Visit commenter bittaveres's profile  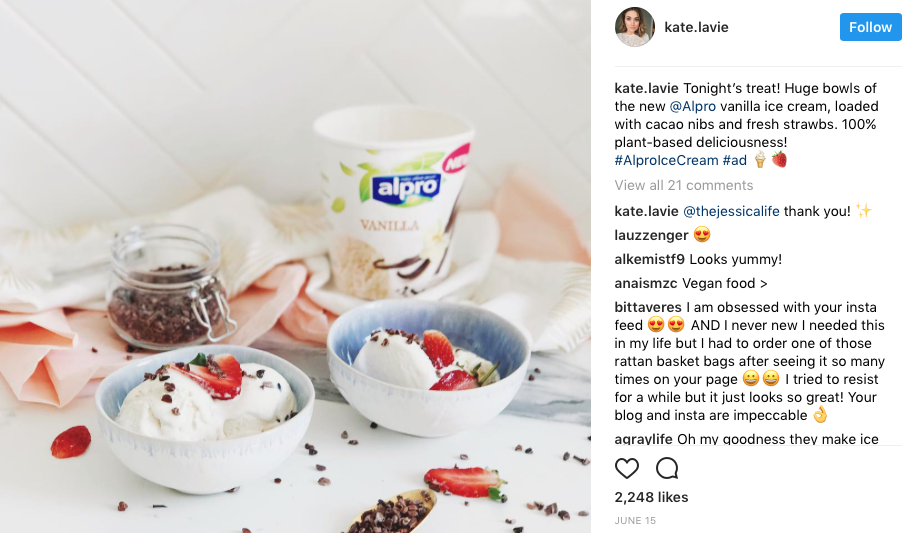[648, 307]
